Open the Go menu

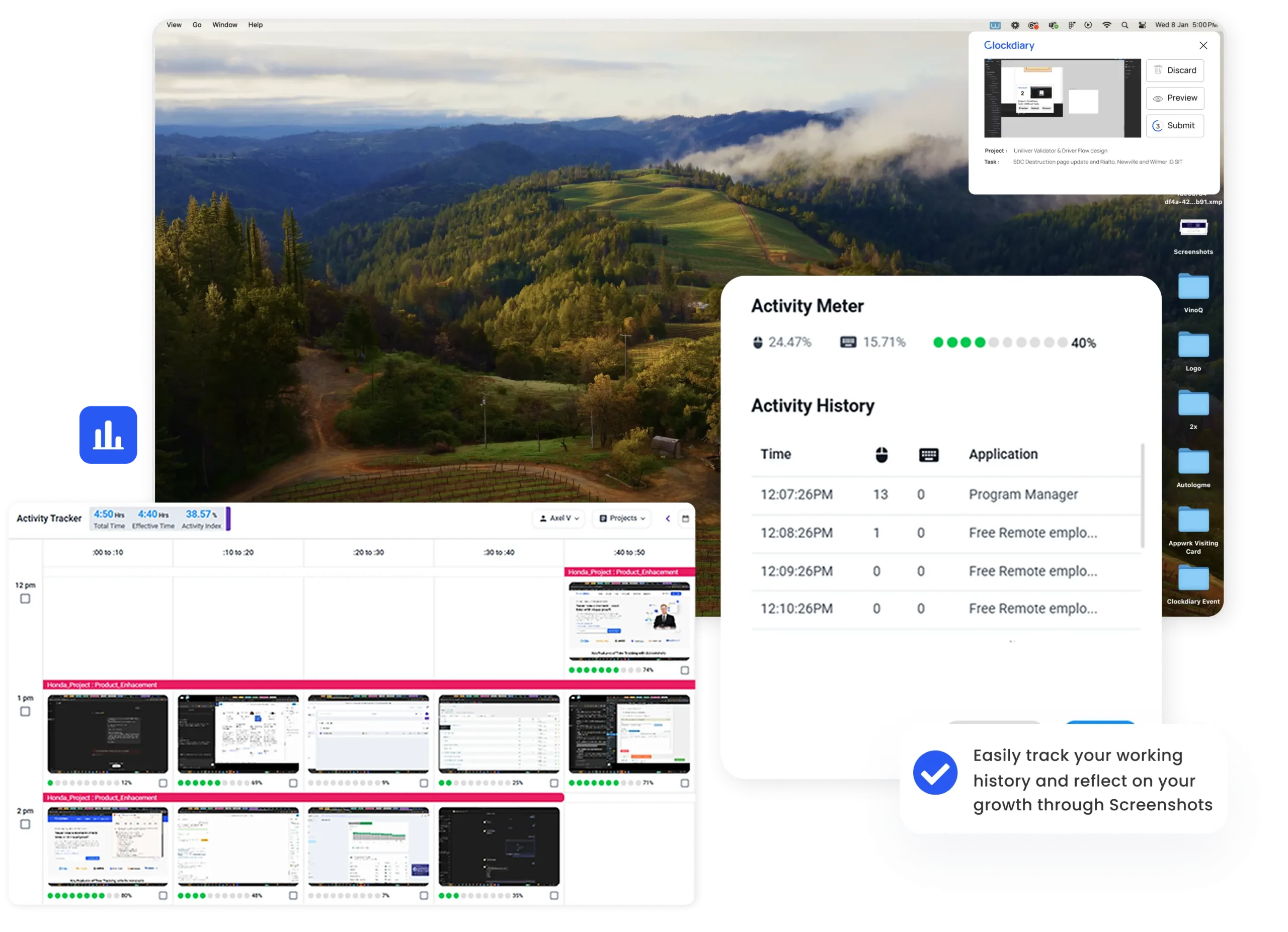(197, 25)
